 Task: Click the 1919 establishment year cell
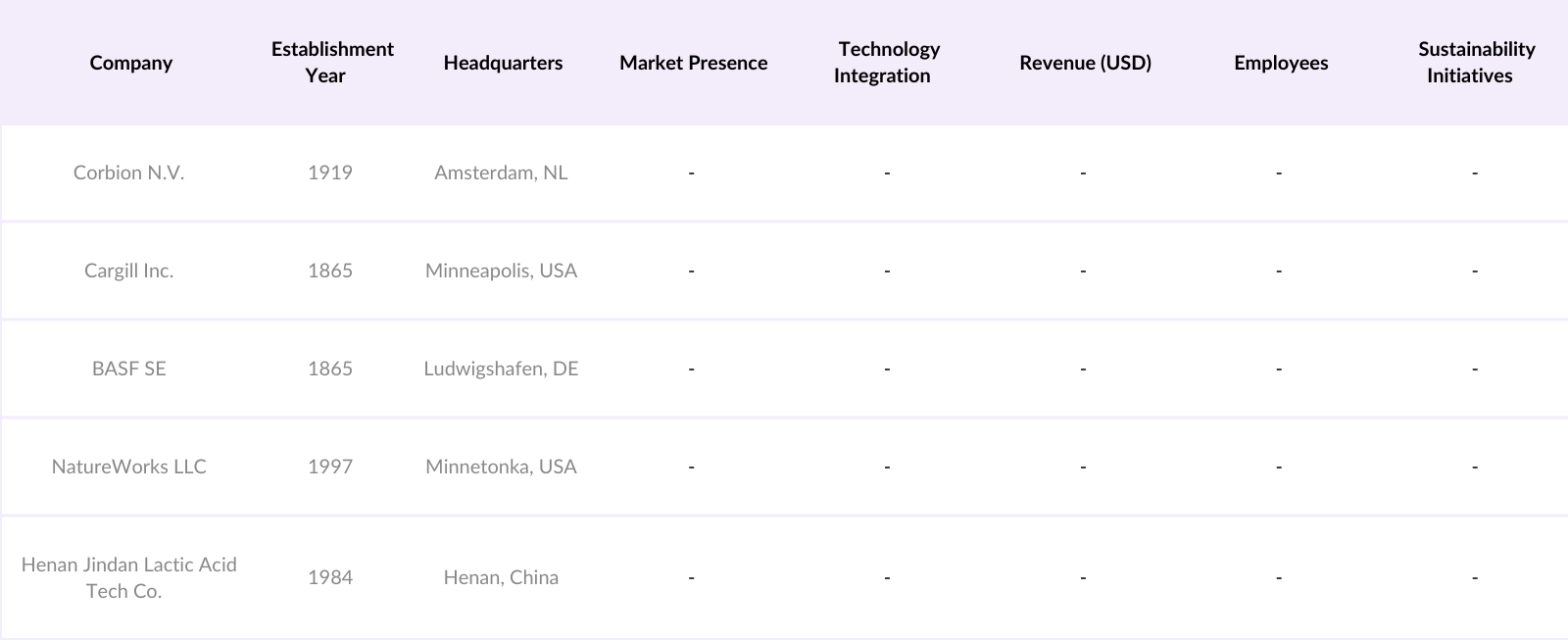pos(329,172)
